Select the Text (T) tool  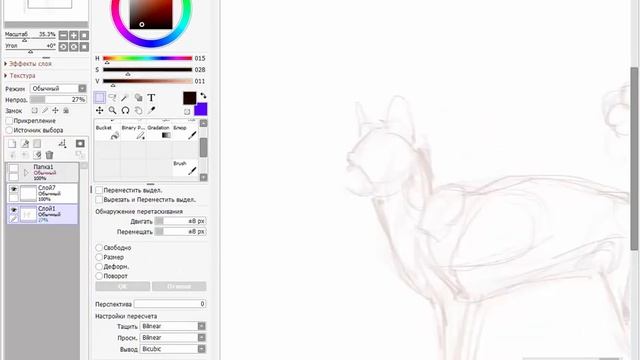tap(151, 98)
